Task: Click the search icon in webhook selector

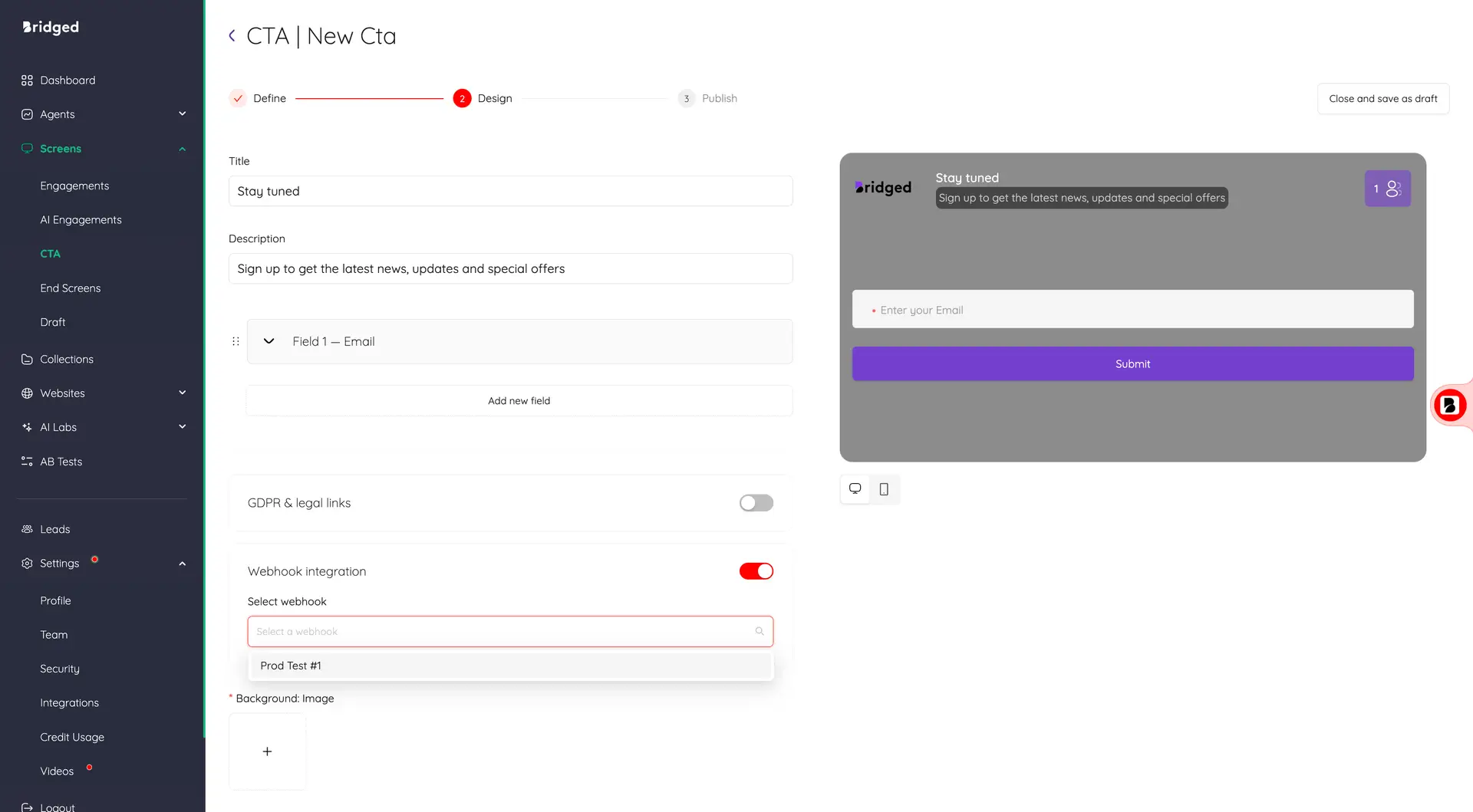Action: click(760, 631)
